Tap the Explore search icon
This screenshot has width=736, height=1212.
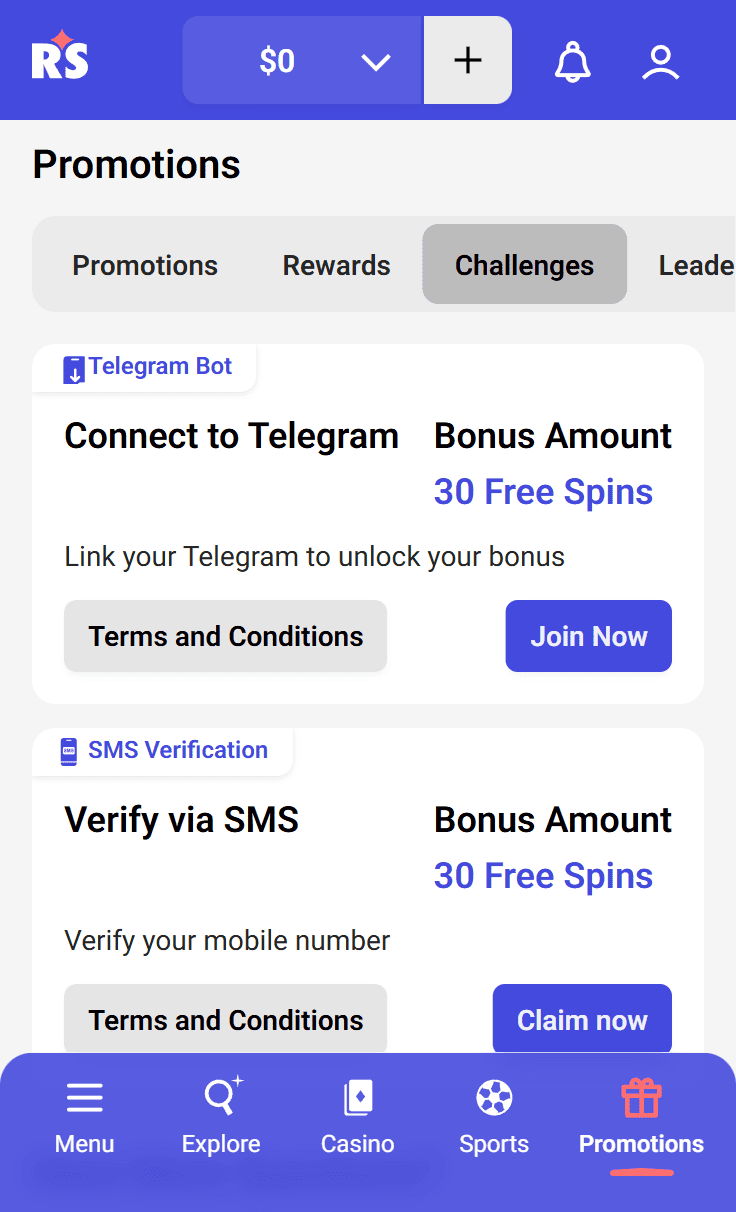click(221, 1098)
